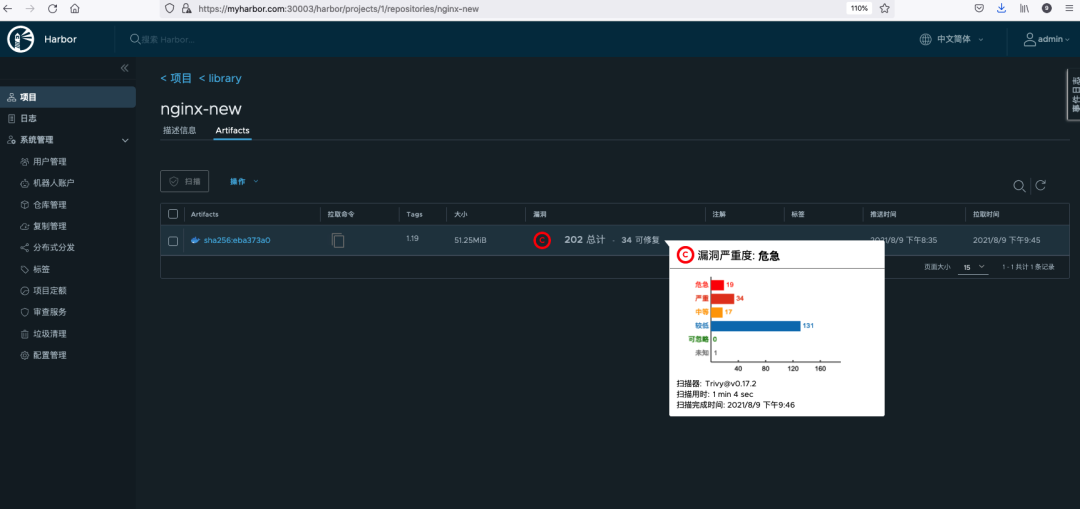
Task: Change page size dropdown showing 15
Action: (974, 267)
